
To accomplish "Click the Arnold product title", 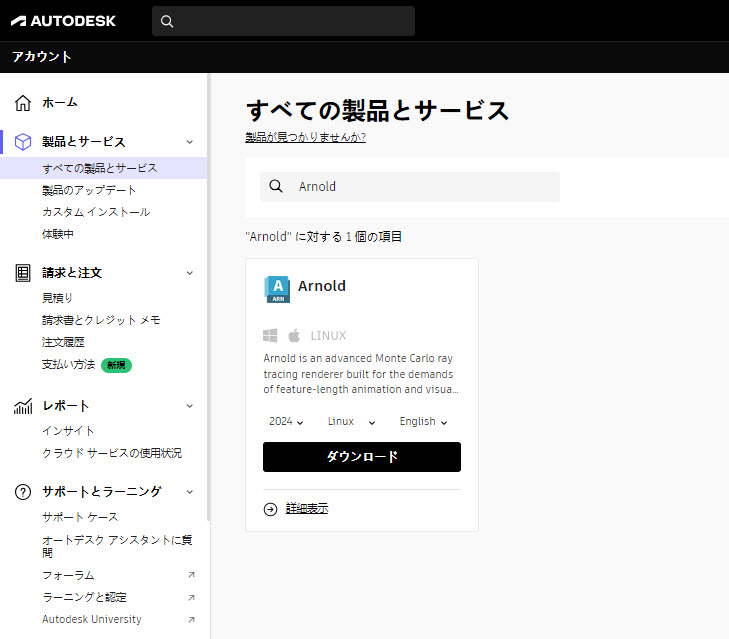I will pyautogui.click(x=322, y=286).
